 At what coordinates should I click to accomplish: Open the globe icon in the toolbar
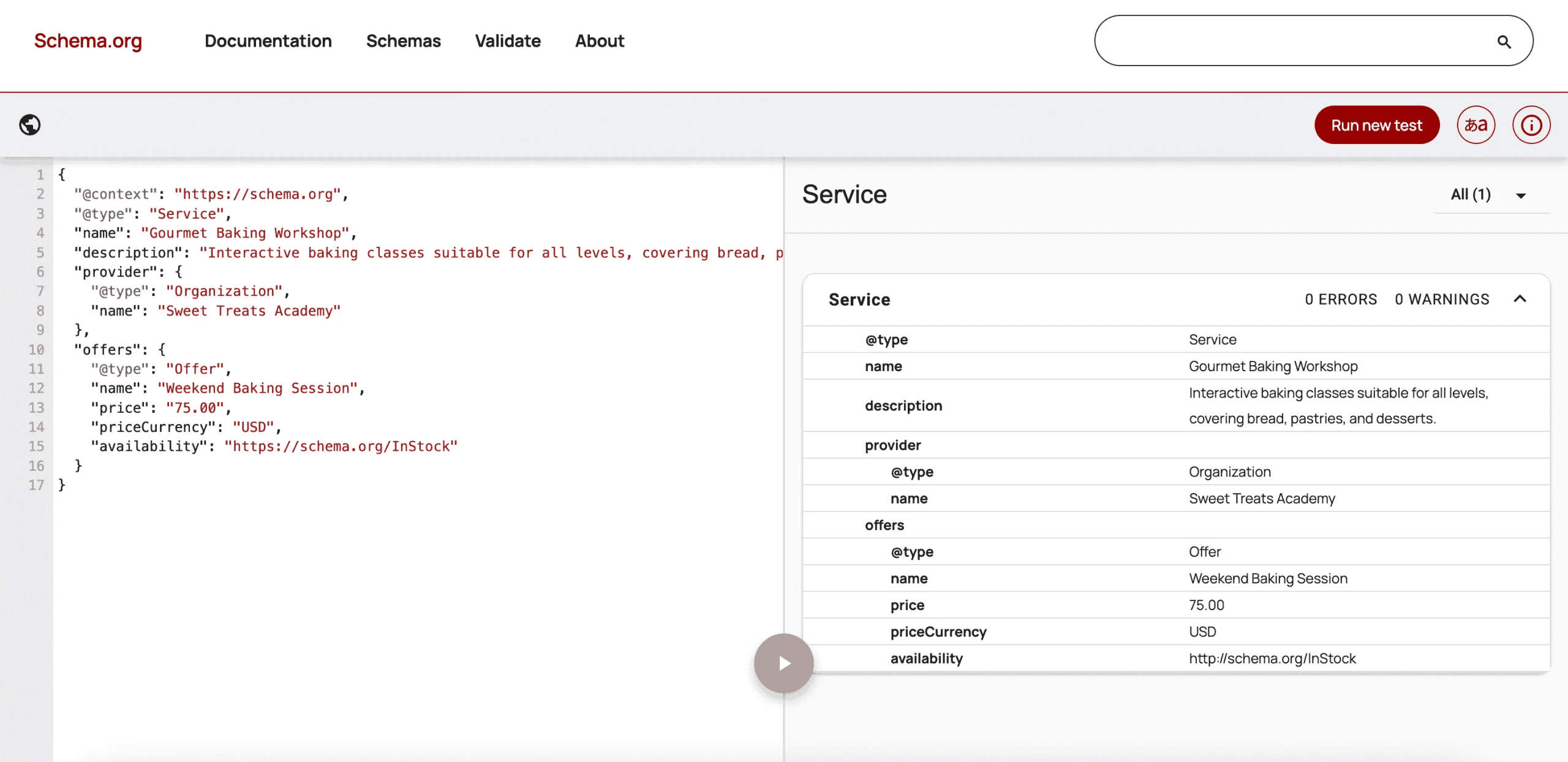pos(29,124)
